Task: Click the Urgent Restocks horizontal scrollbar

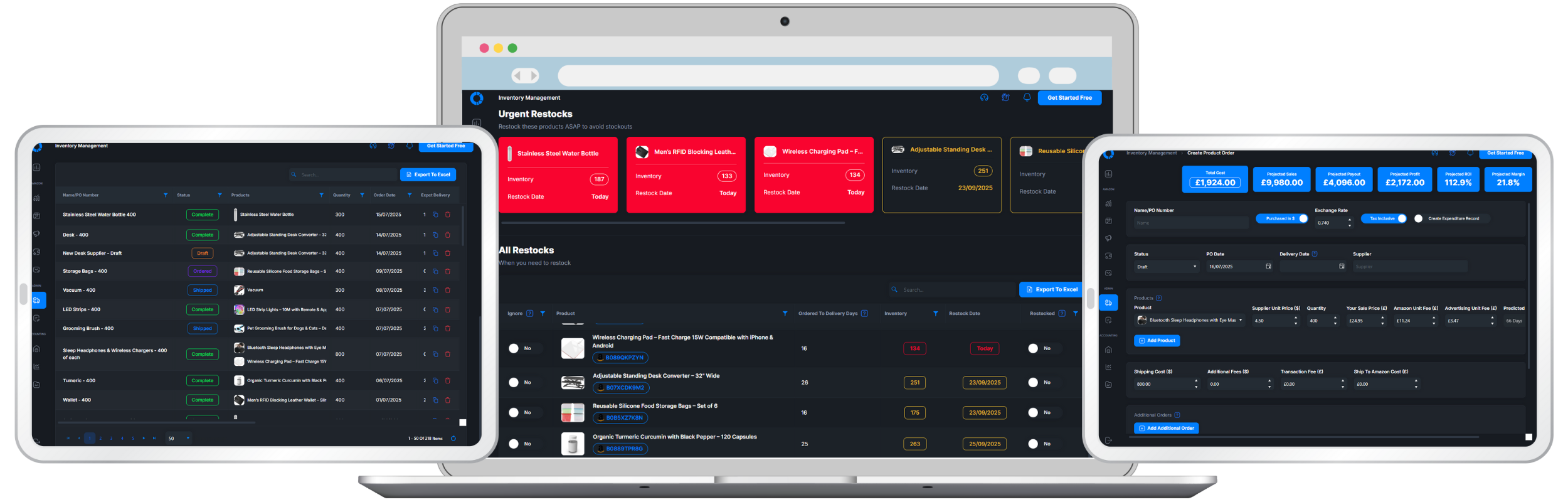Action: coord(672,223)
